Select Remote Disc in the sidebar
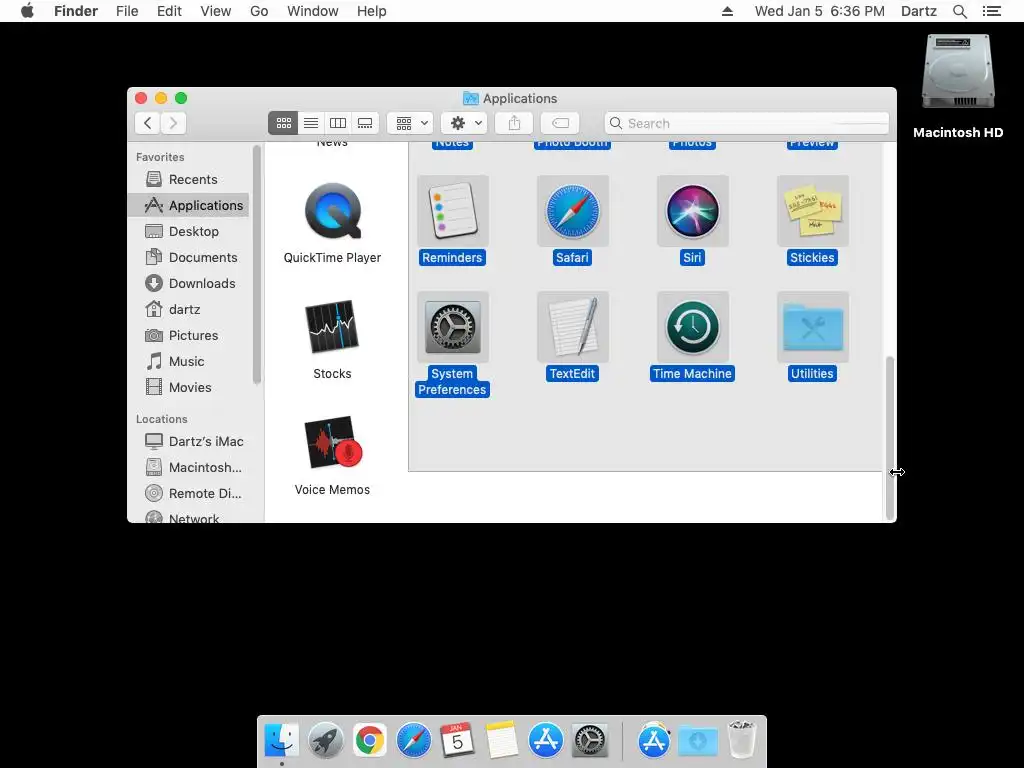The width and height of the screenshot is (1024, 768). [x=188, y=494]
